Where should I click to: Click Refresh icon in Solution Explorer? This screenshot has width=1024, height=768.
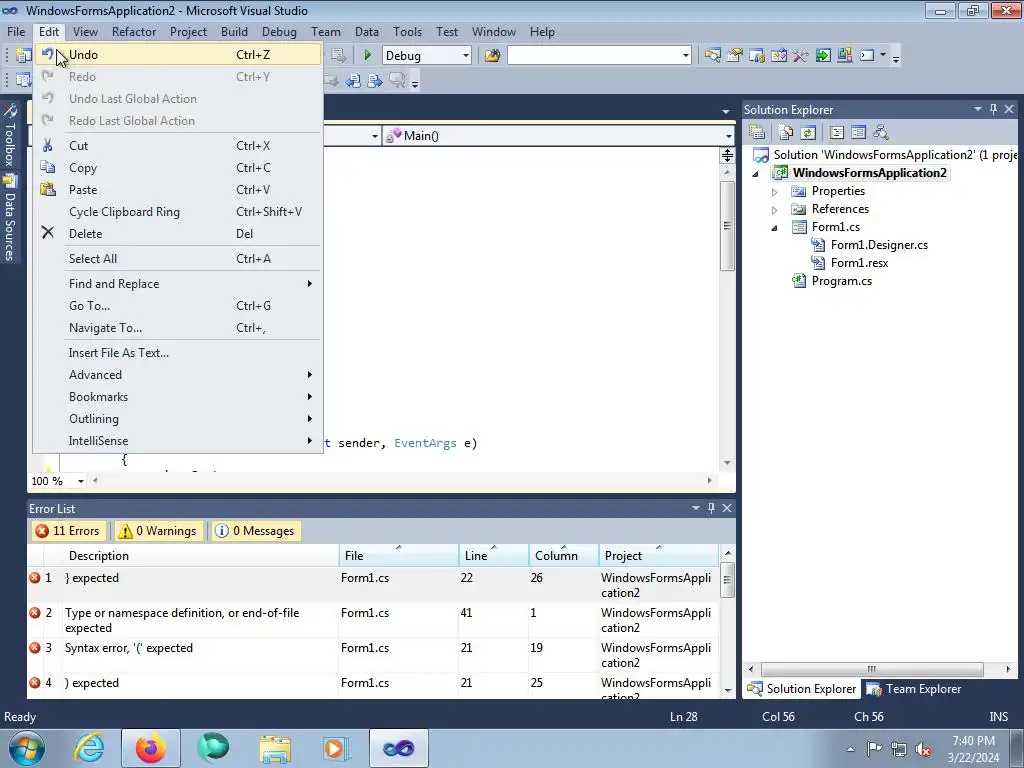(808, 133)
